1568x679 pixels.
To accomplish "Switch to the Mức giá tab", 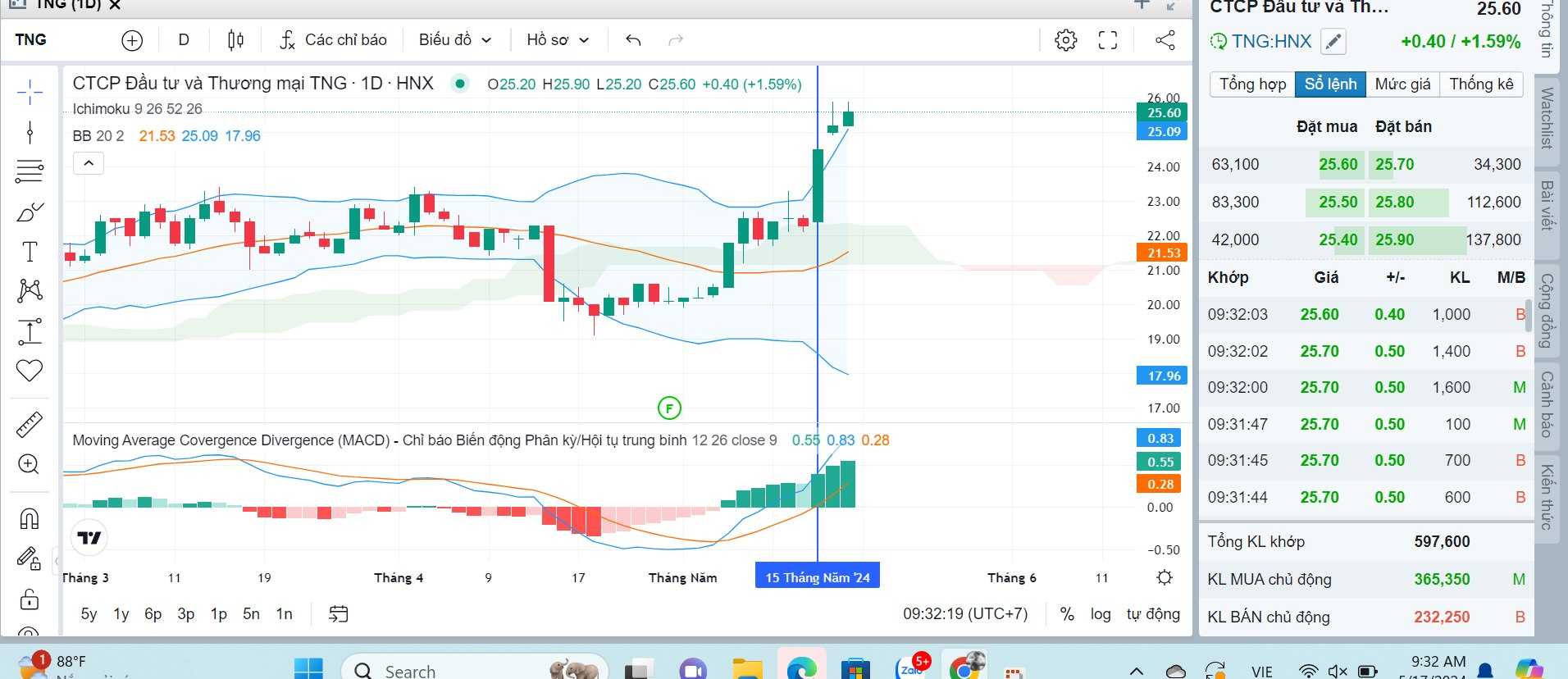I will (1402, 84).
